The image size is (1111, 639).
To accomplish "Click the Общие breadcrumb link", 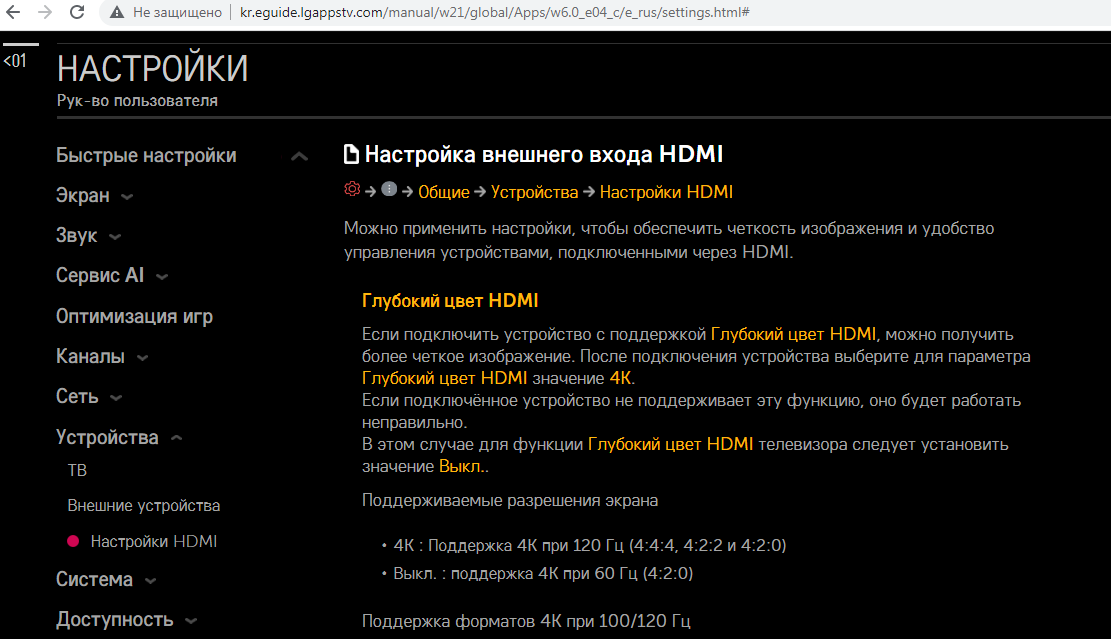I will pyautogui.click(x=443, y=192).
